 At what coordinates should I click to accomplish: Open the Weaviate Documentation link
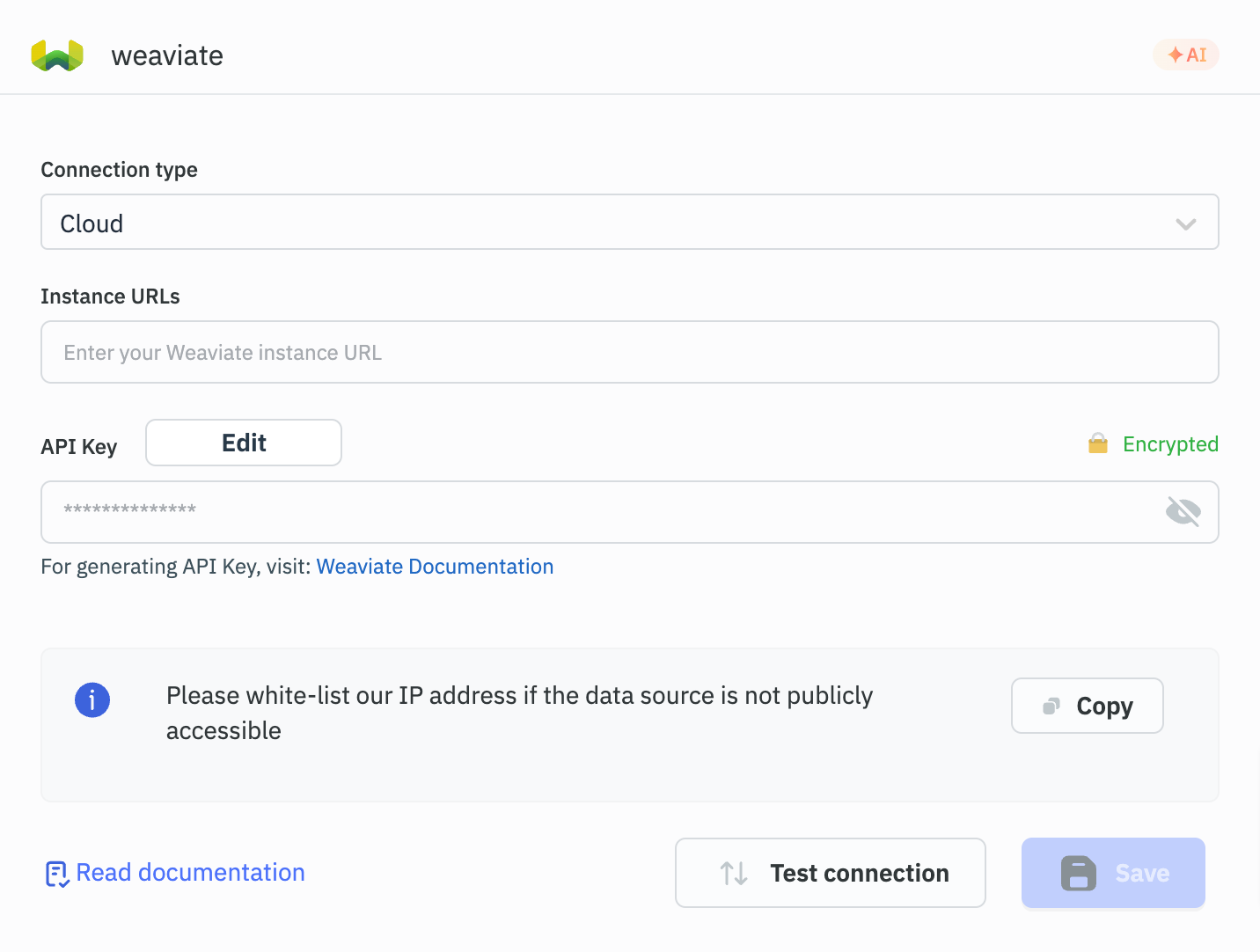tap(435, 566)
